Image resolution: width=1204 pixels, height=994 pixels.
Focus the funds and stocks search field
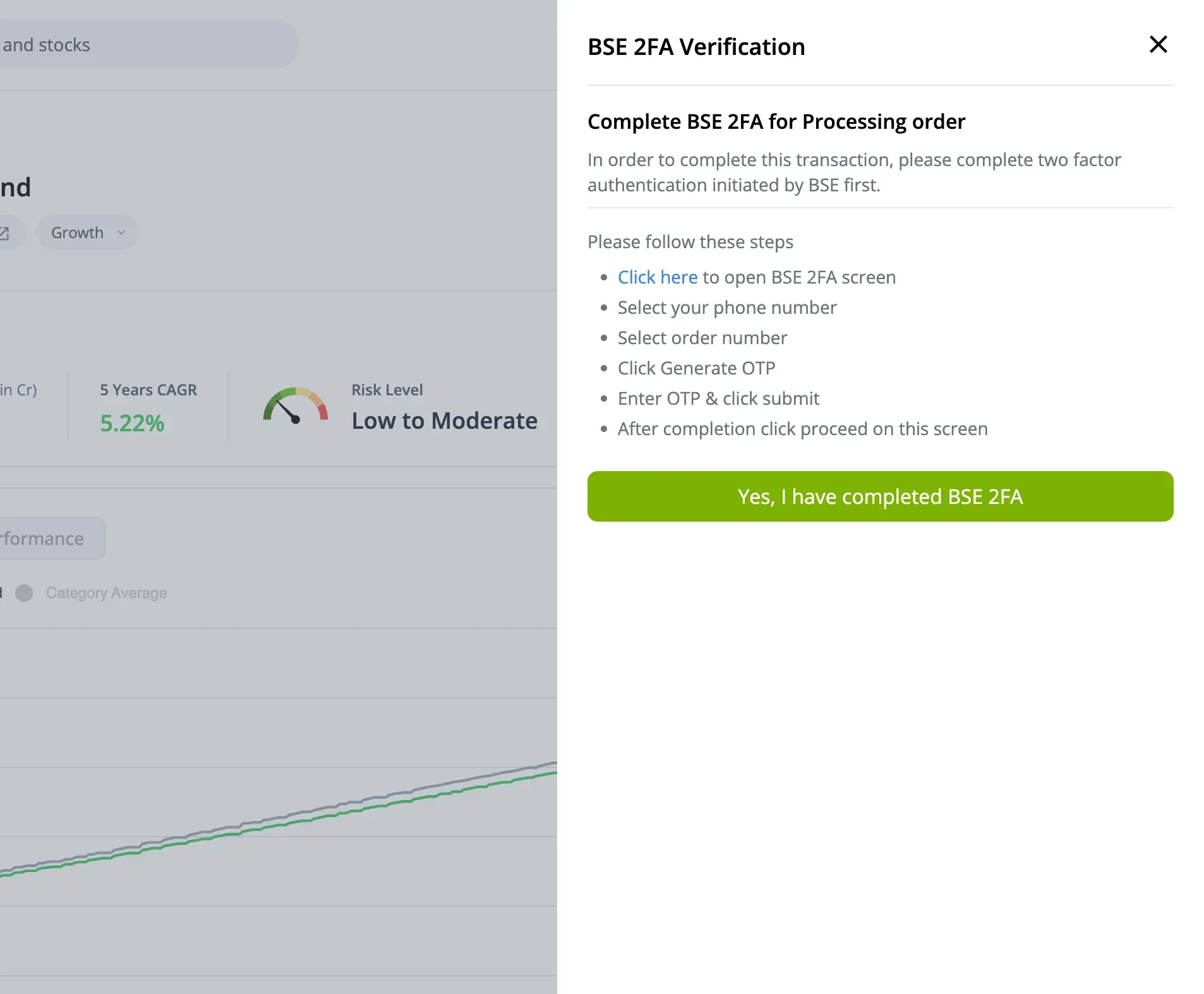click(148, 44)
